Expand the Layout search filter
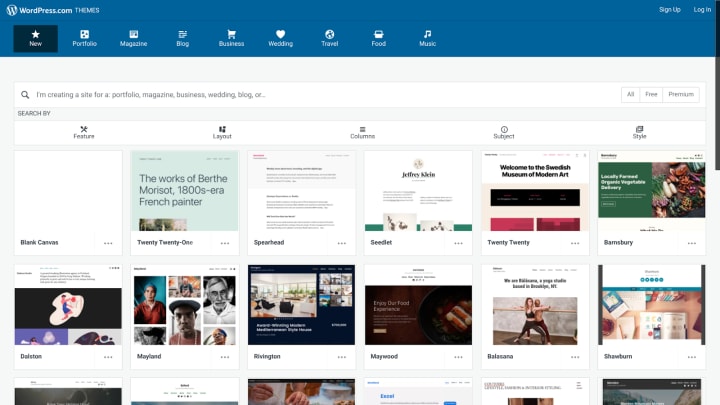 pos(222,133)
